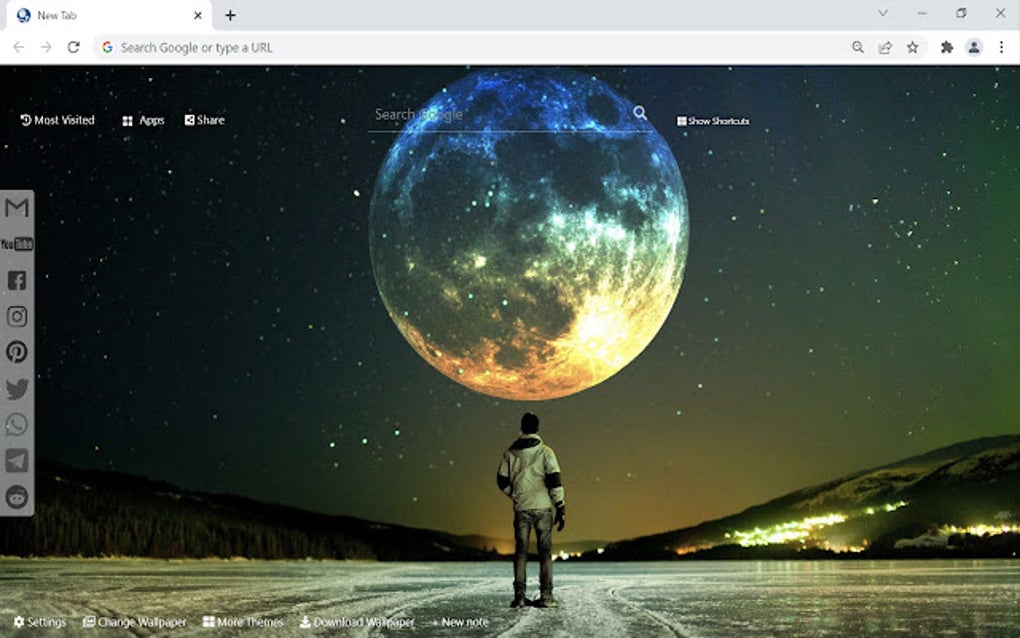The width and height of the screenshot is (1020, 638).
Task: Toggle Show Shortcuts visibility
Action: [712, 120]
